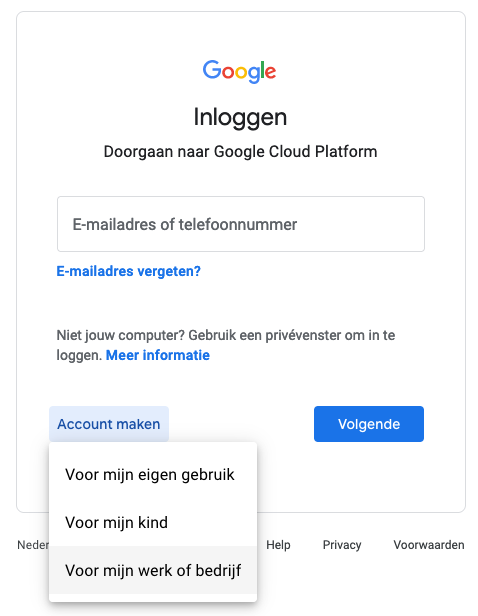Choose Voor mijn kind menu item
This screenshot has height=616, width=478.
coord(153,522)
